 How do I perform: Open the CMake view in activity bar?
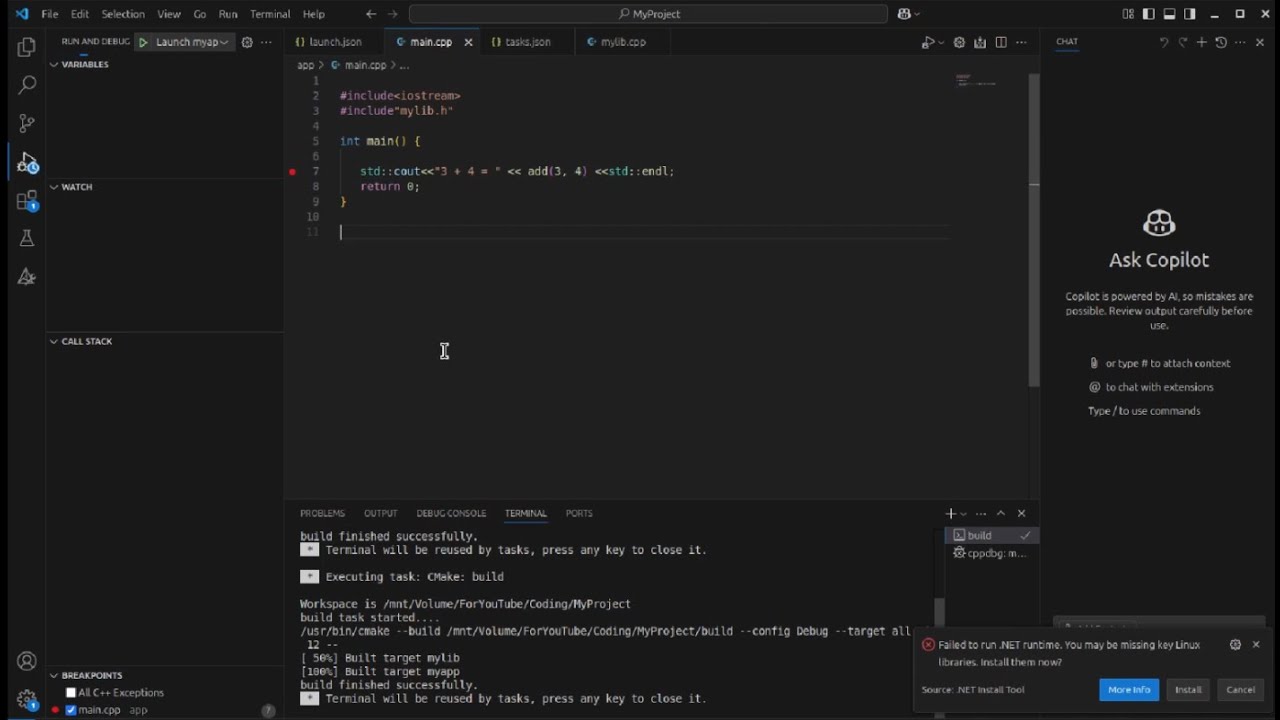(27, 277)
